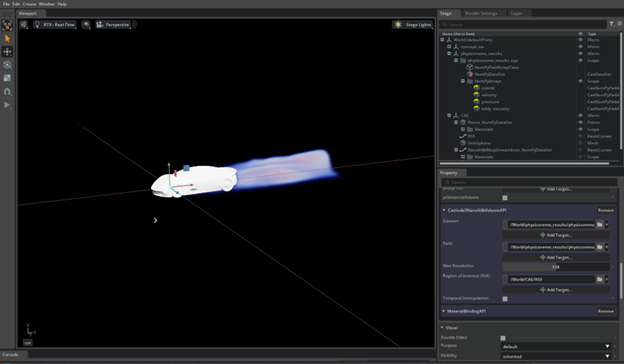Select the velocity field array

click(x=489, y=95)
